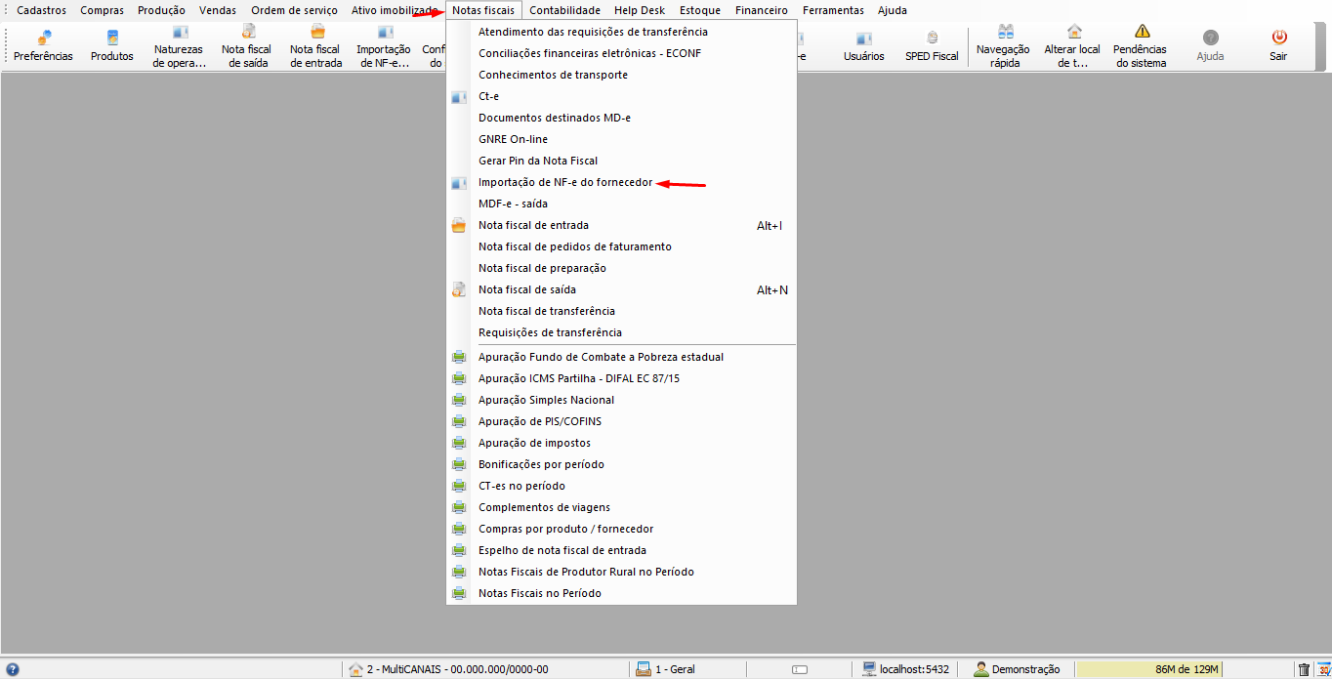Expand the Financeiro menu
Viewport: 1334px width, 679px height.
click(761, 10)
